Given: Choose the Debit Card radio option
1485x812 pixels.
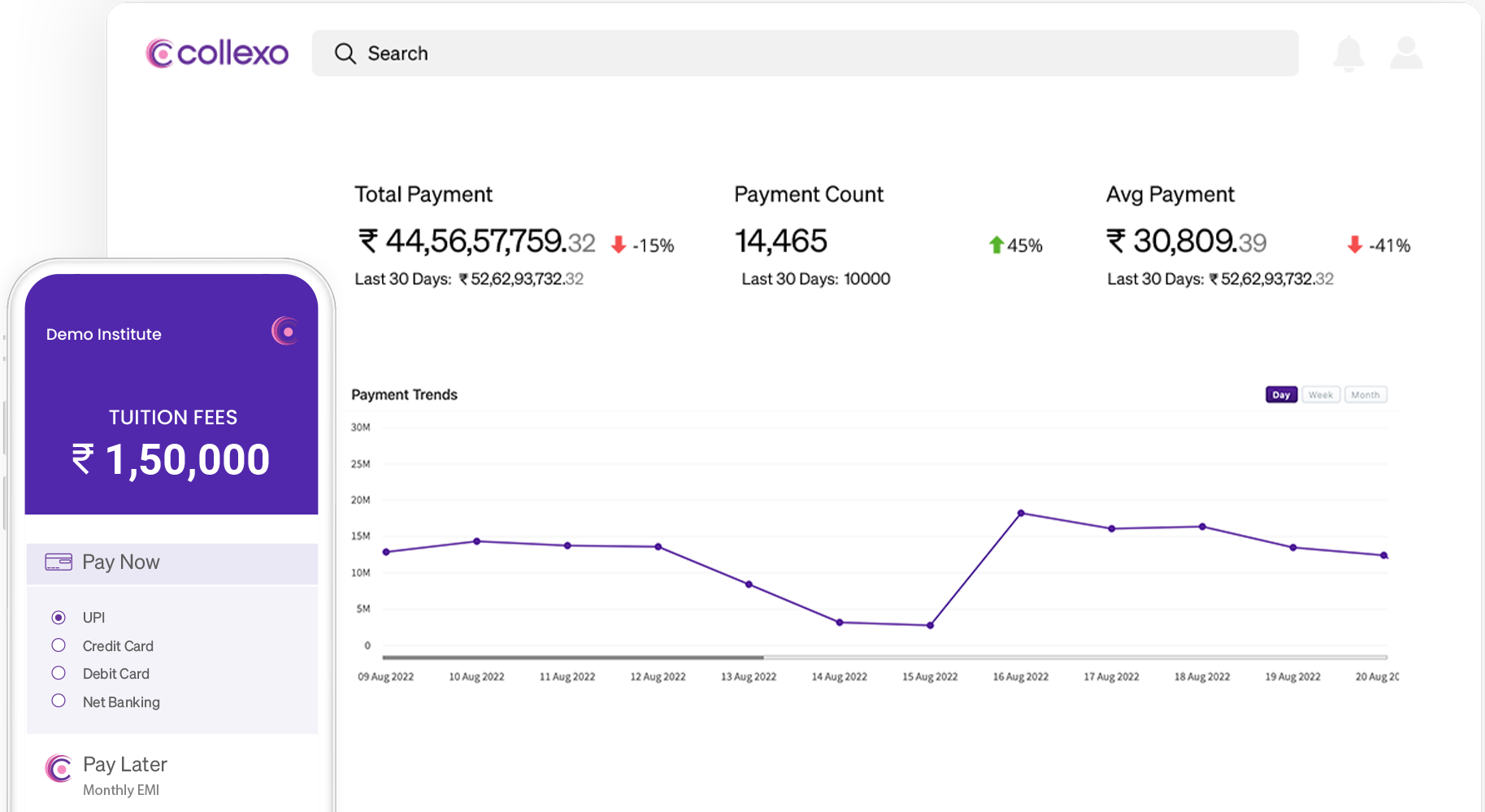Looking at the screenshot, I should [x=59, y=673].
